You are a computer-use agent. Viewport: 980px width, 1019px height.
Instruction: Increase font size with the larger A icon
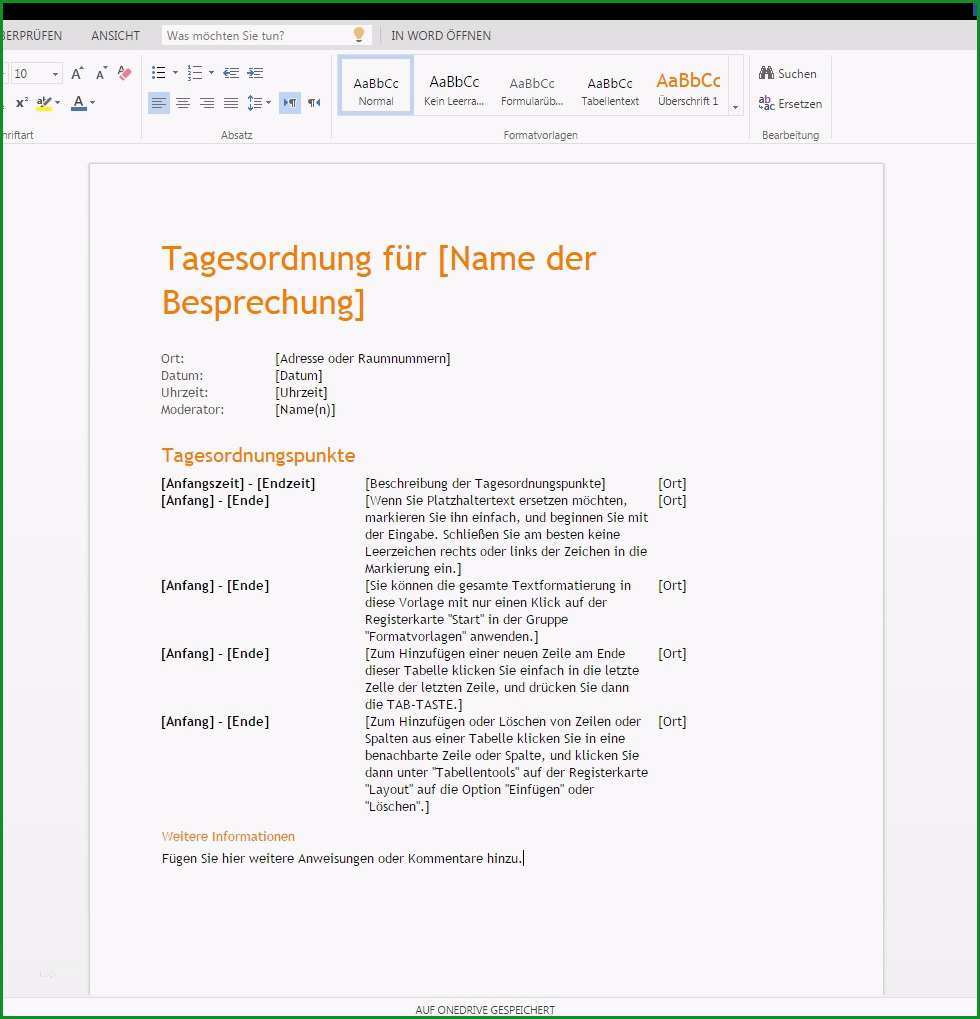(77, 73)
